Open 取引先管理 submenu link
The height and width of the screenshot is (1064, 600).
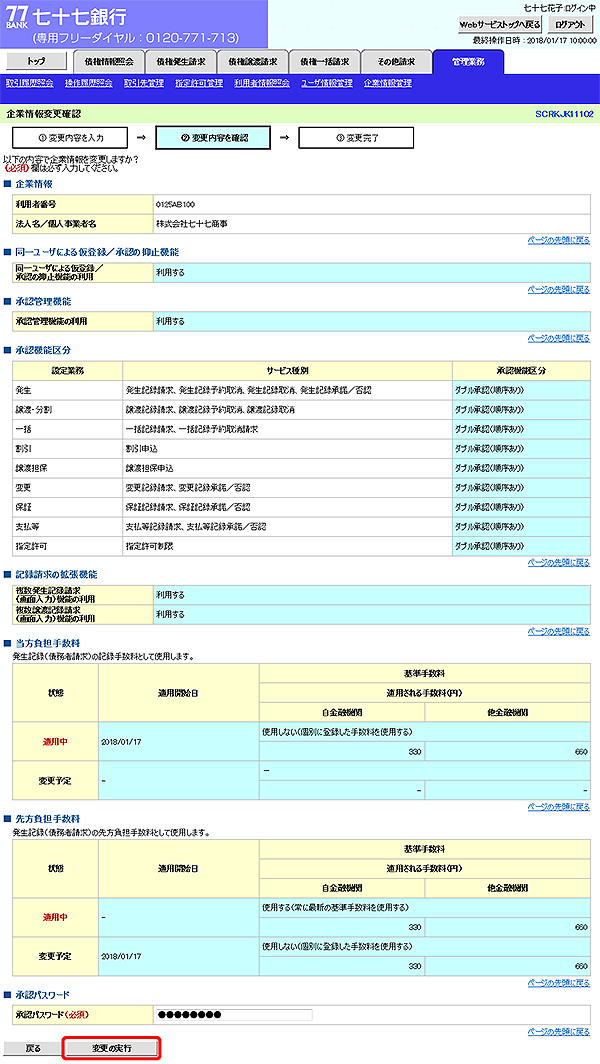click(144, 83)
